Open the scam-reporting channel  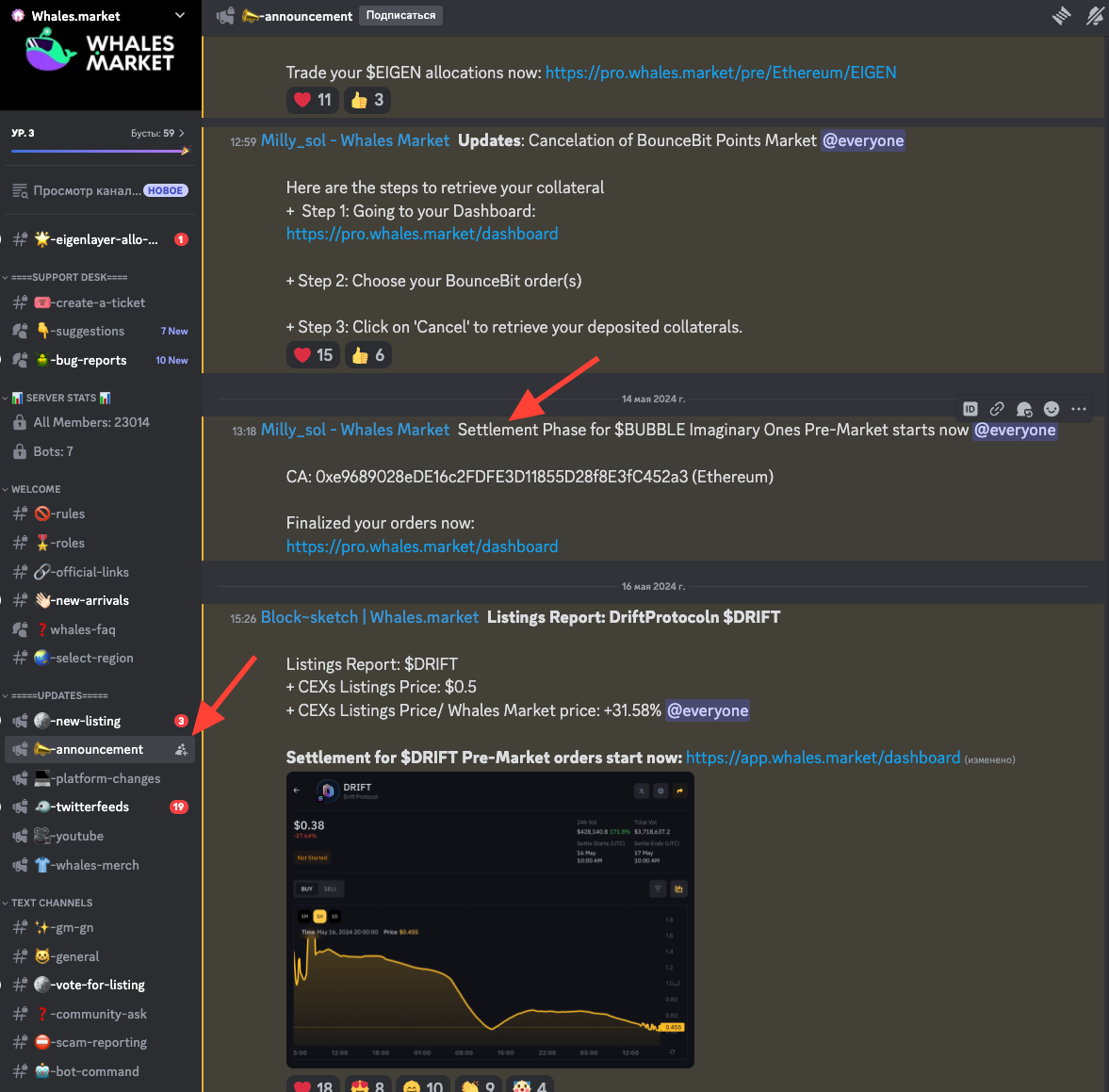[x=100, y=1042]
